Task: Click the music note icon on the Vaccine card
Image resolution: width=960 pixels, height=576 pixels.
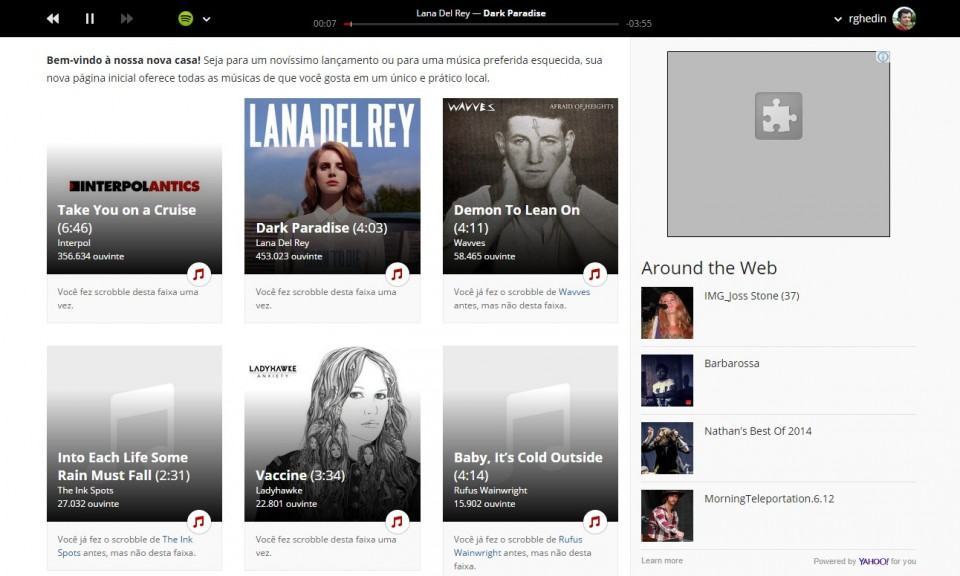Action: tap(398, 520)
